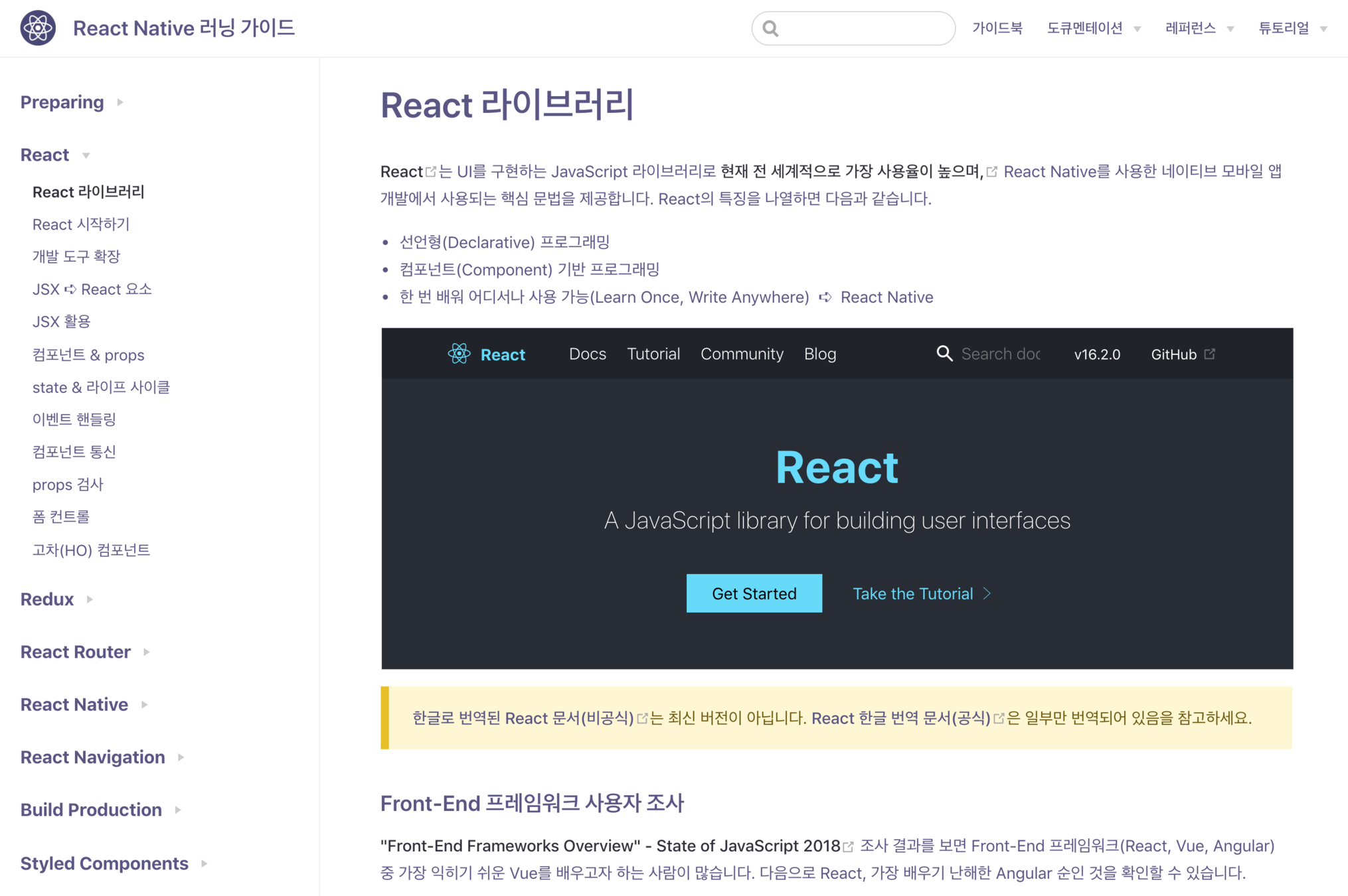Open the 가이드북 navigation item
The image size is (1348, 896).
pyautogui.click(x=997, y=29)
